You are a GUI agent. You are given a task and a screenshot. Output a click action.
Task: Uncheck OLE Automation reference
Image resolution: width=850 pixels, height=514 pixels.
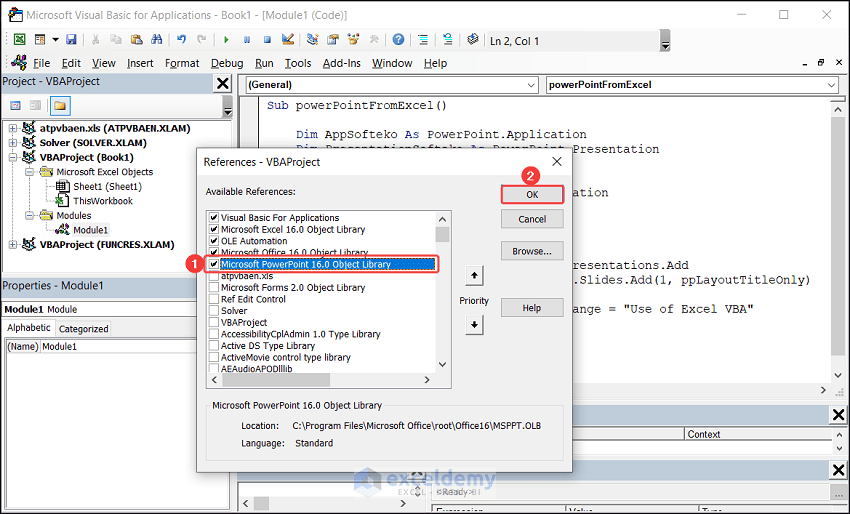pos(214,241)
